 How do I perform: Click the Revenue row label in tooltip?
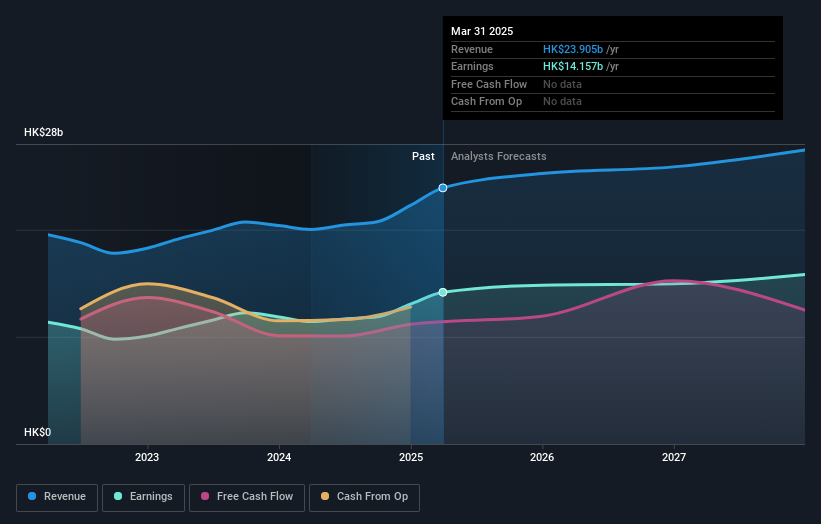472,49
